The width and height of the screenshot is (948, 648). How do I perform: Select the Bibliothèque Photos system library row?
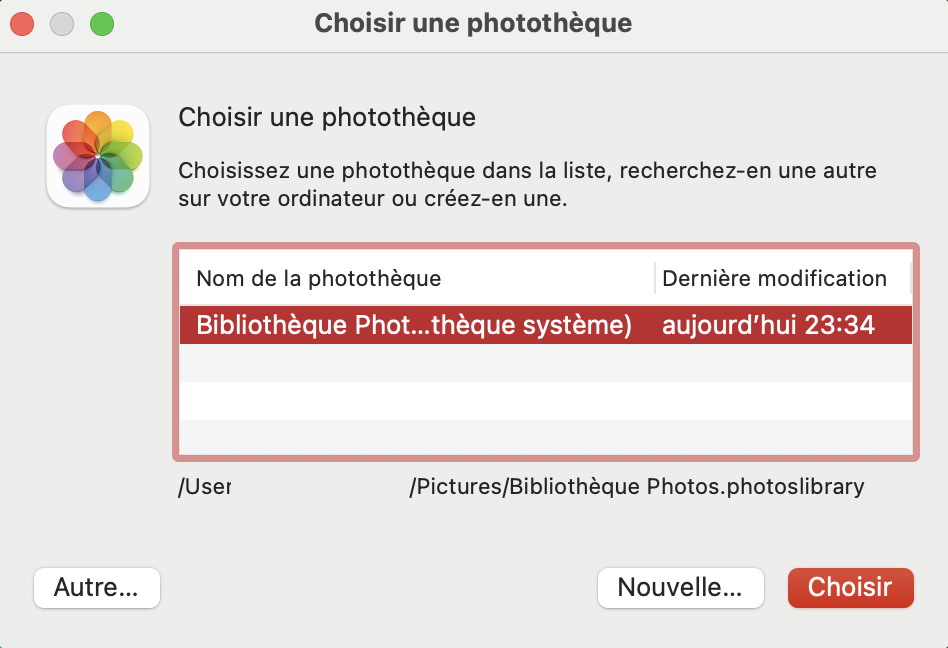pos(414,325)
